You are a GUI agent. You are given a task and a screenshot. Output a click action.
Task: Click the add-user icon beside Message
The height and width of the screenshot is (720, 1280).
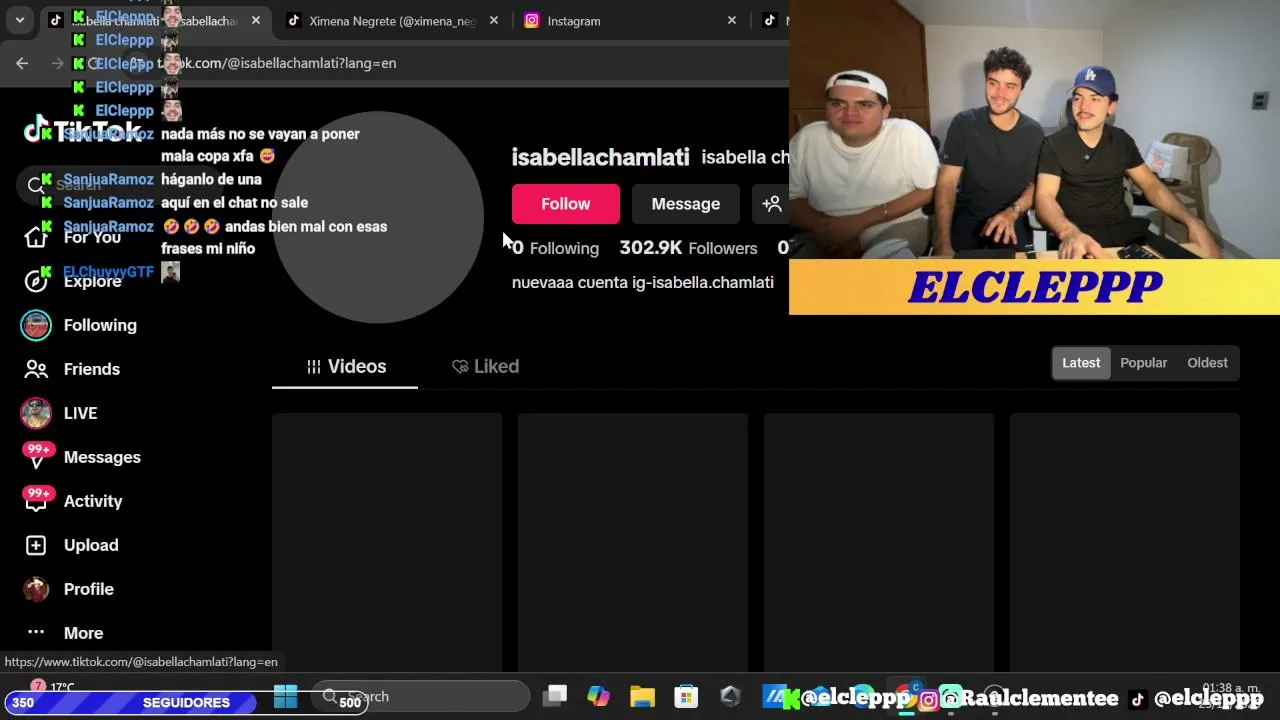click(x=772, y=204)
